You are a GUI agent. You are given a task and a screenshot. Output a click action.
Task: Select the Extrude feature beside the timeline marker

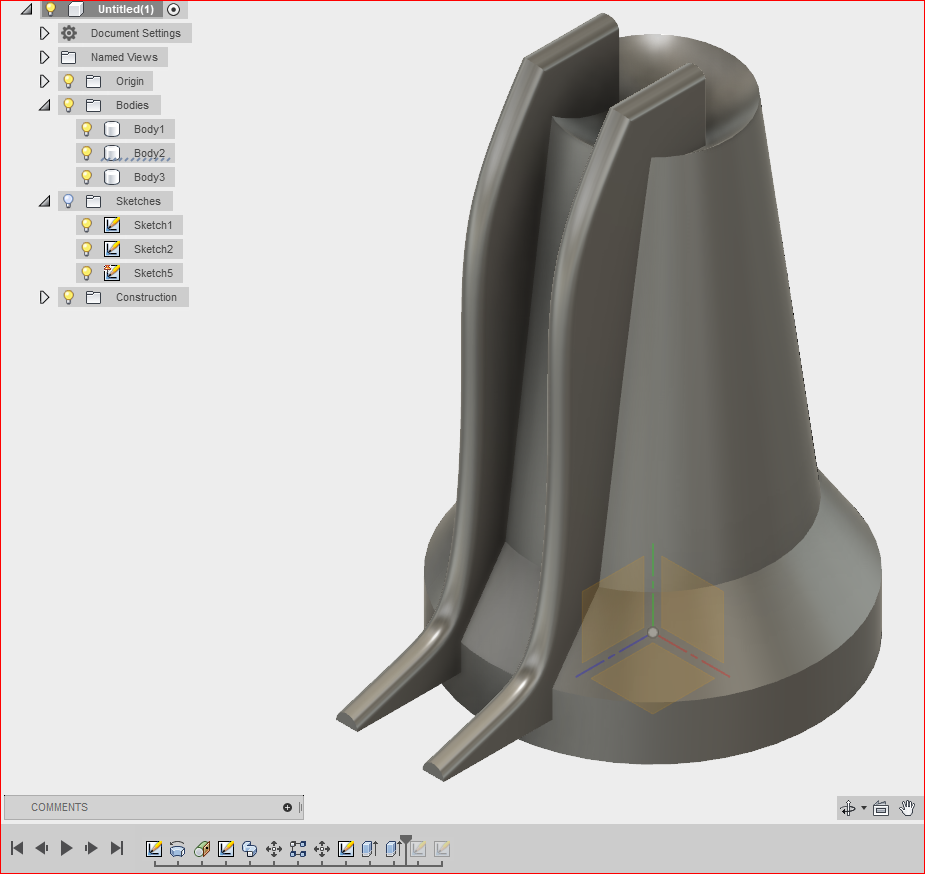[393, 849]
